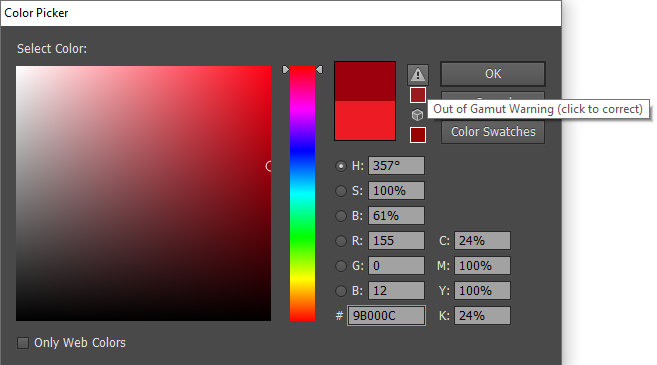Screen dimensions: 657x365
Task: Enable the Only Web Colors checkbox
Action: [x=23, y=343]
